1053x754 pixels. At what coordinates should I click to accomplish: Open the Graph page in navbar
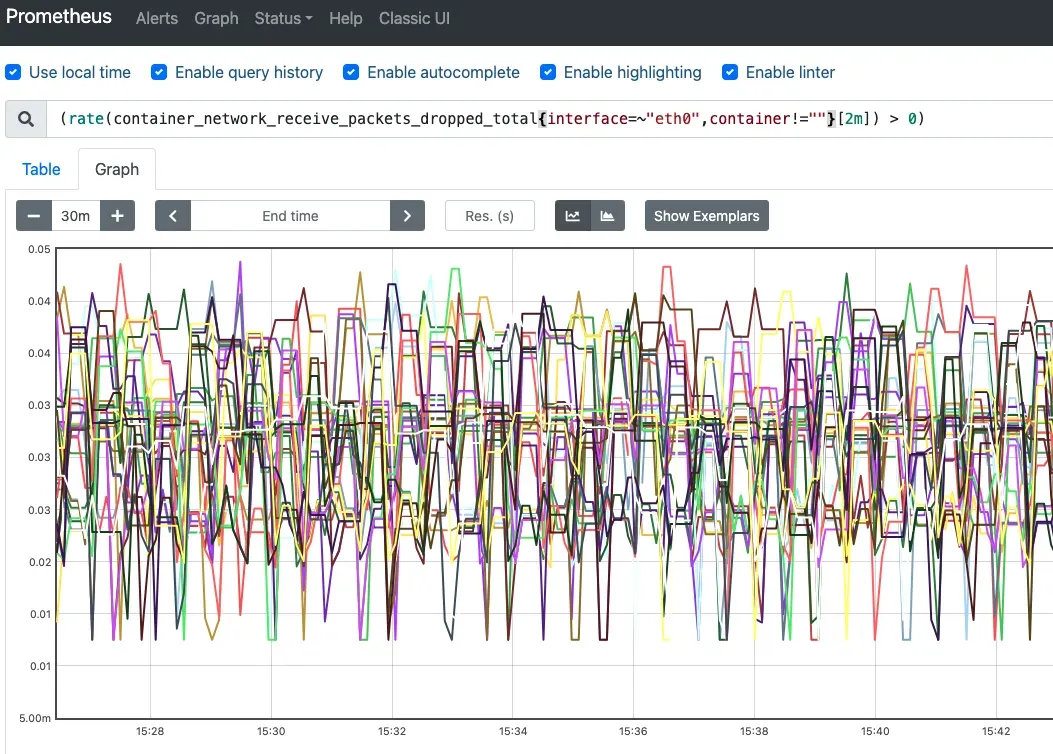point(216,19)
